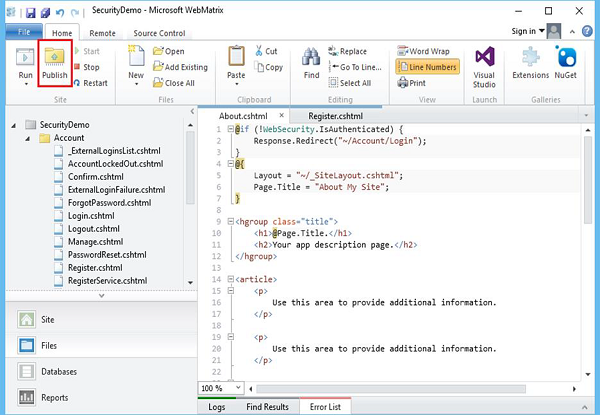Switch to the Remote ribbon tab

[x=101, y=33]
